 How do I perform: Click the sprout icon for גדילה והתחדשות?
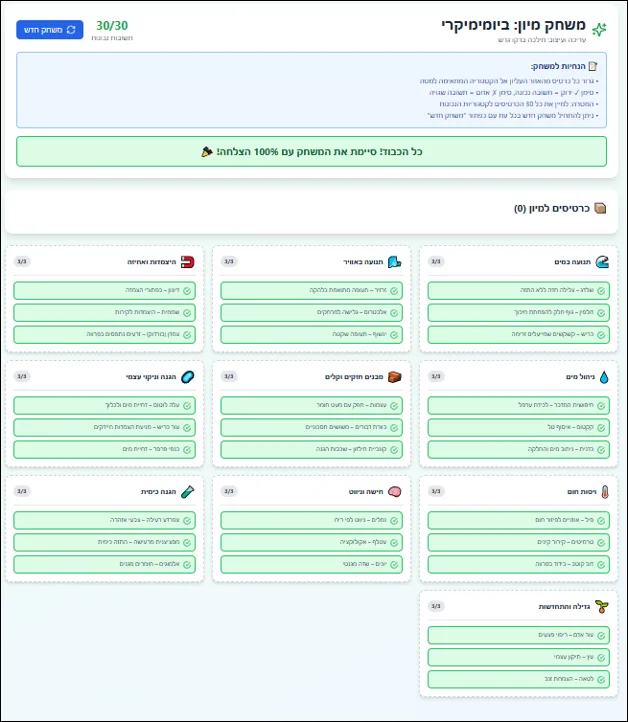601,607
